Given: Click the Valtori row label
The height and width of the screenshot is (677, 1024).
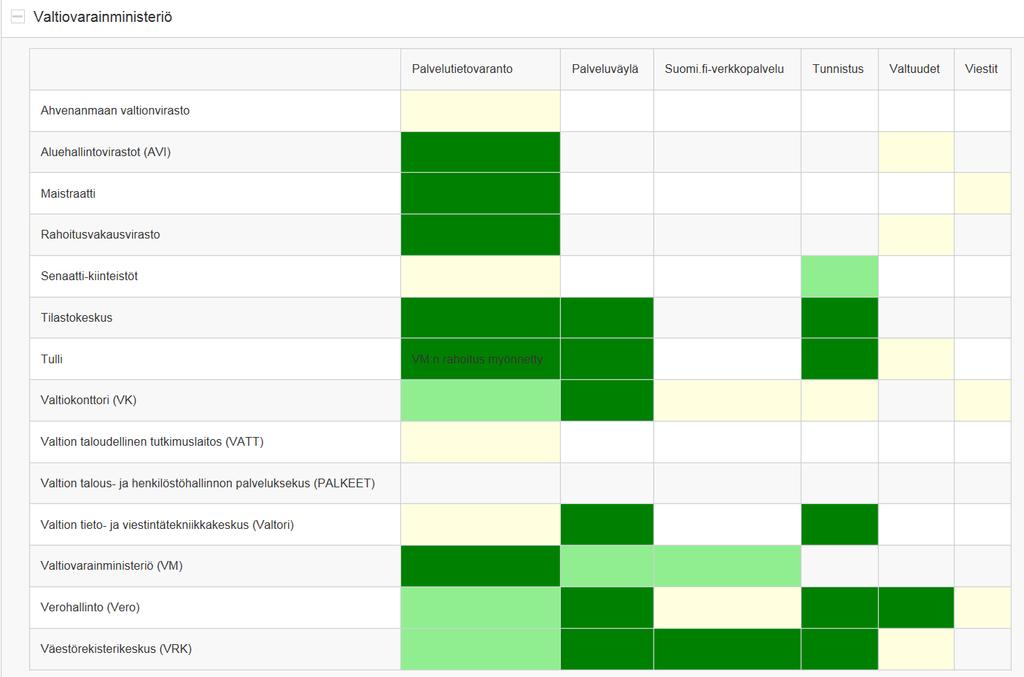Looking at the screenshot, I should (x=167, y=525).
